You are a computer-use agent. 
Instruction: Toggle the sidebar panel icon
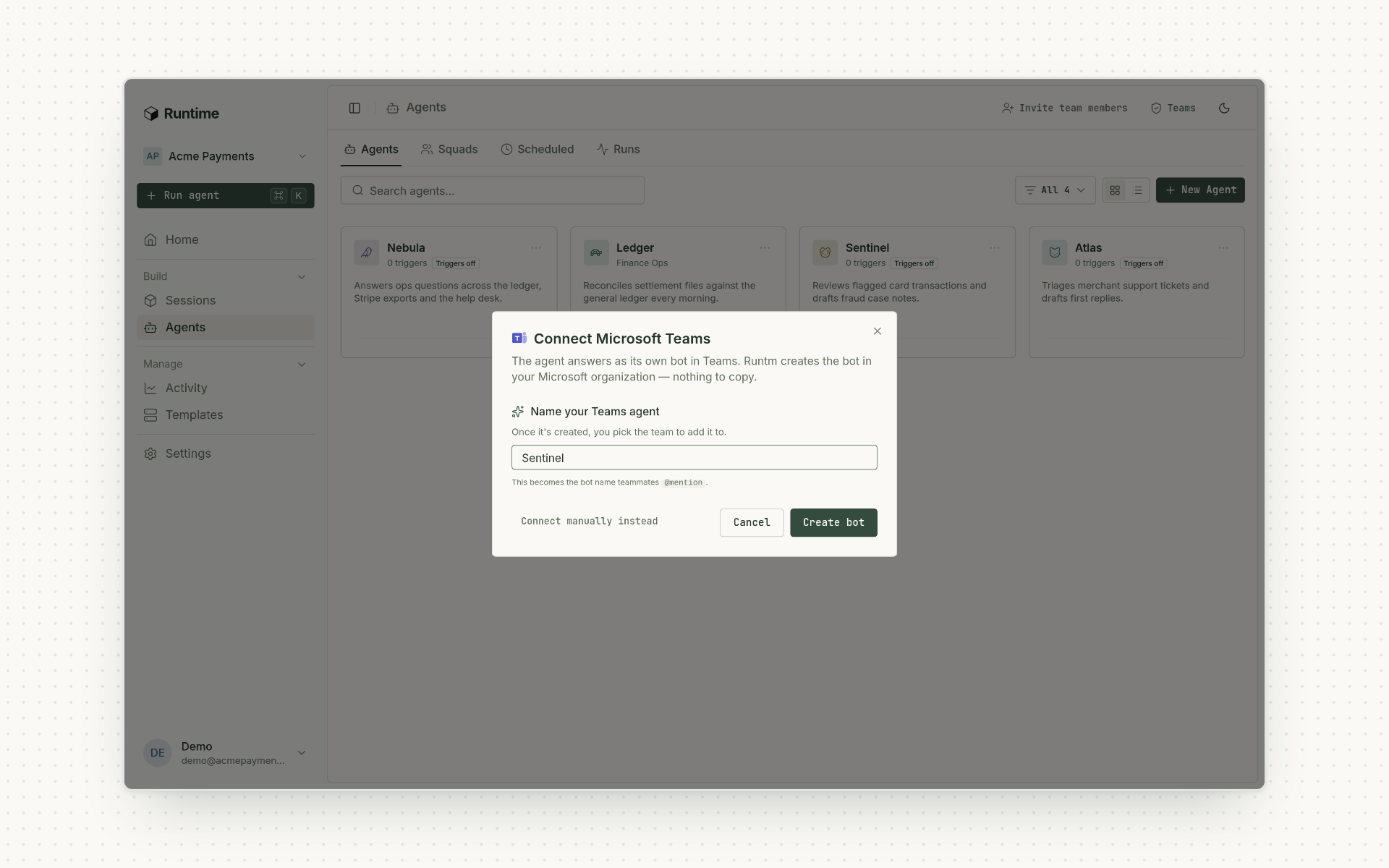(x=354, y=108)
